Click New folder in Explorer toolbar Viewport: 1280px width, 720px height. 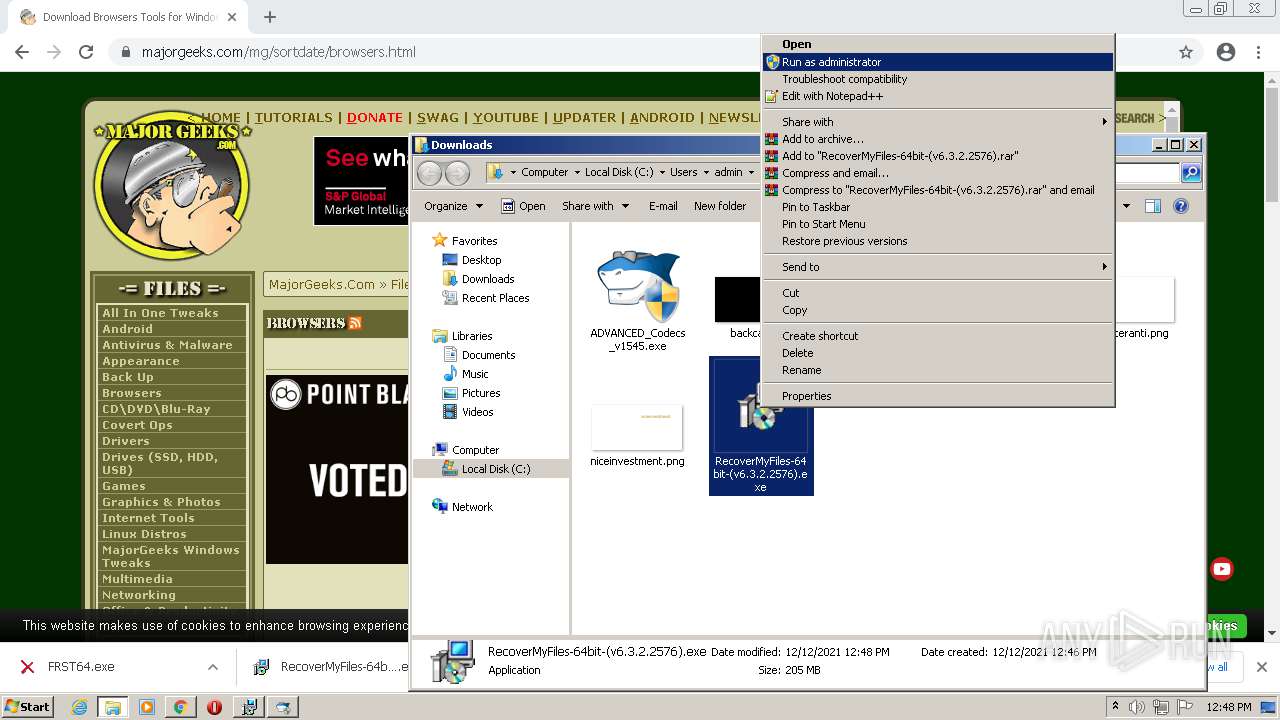720,206
